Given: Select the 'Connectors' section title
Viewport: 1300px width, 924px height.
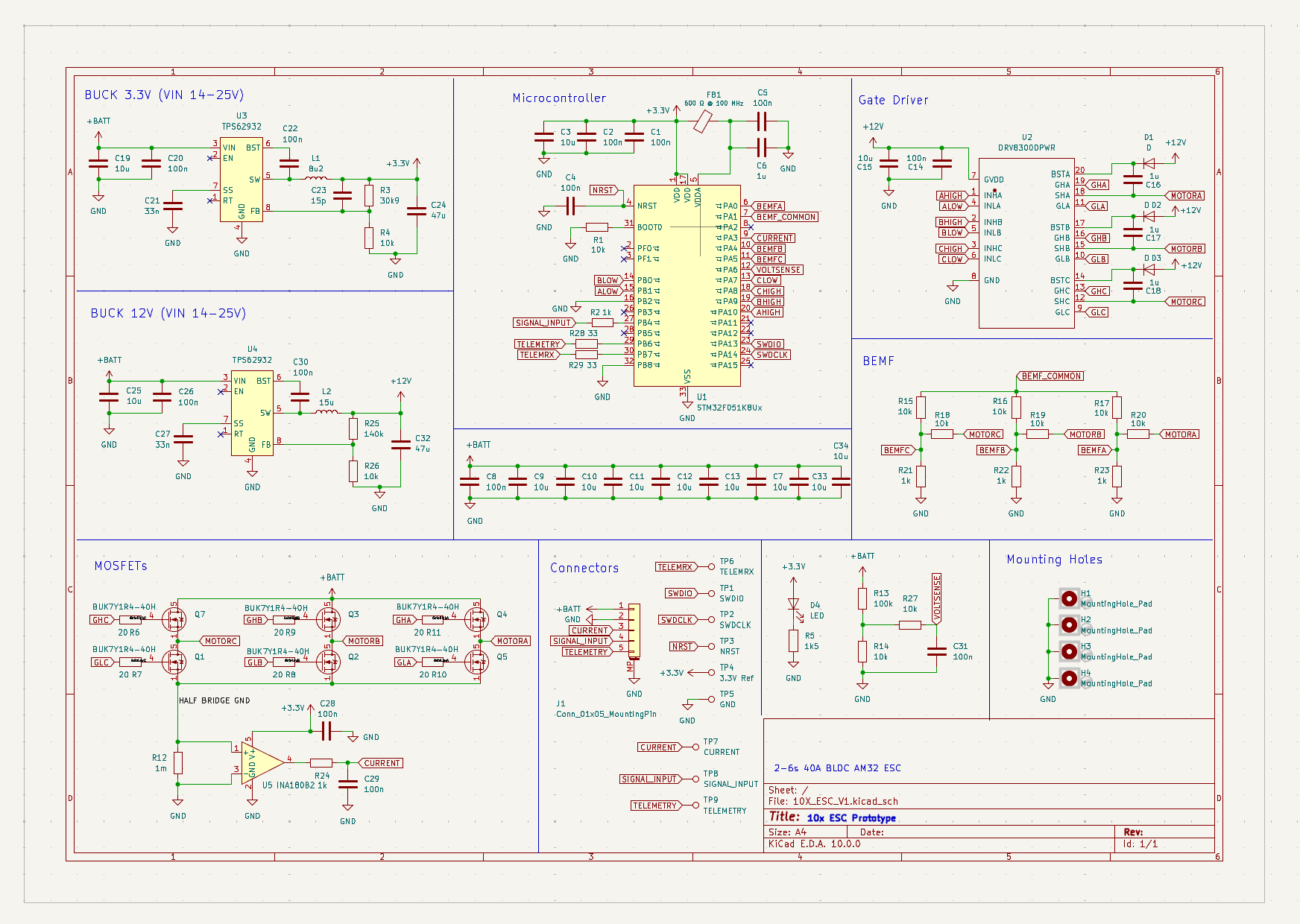Looking at the screenshot, I should (x=584, y=568).
